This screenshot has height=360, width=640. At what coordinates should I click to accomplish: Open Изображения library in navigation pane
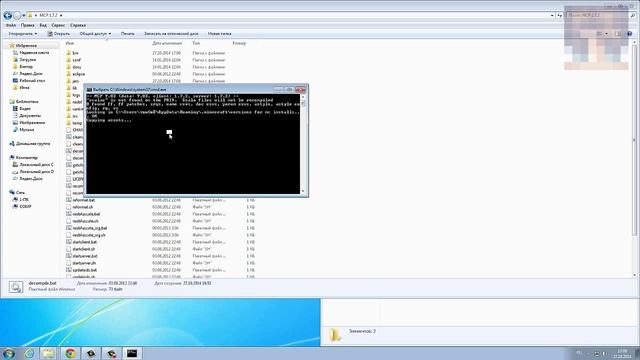(32, 122)
